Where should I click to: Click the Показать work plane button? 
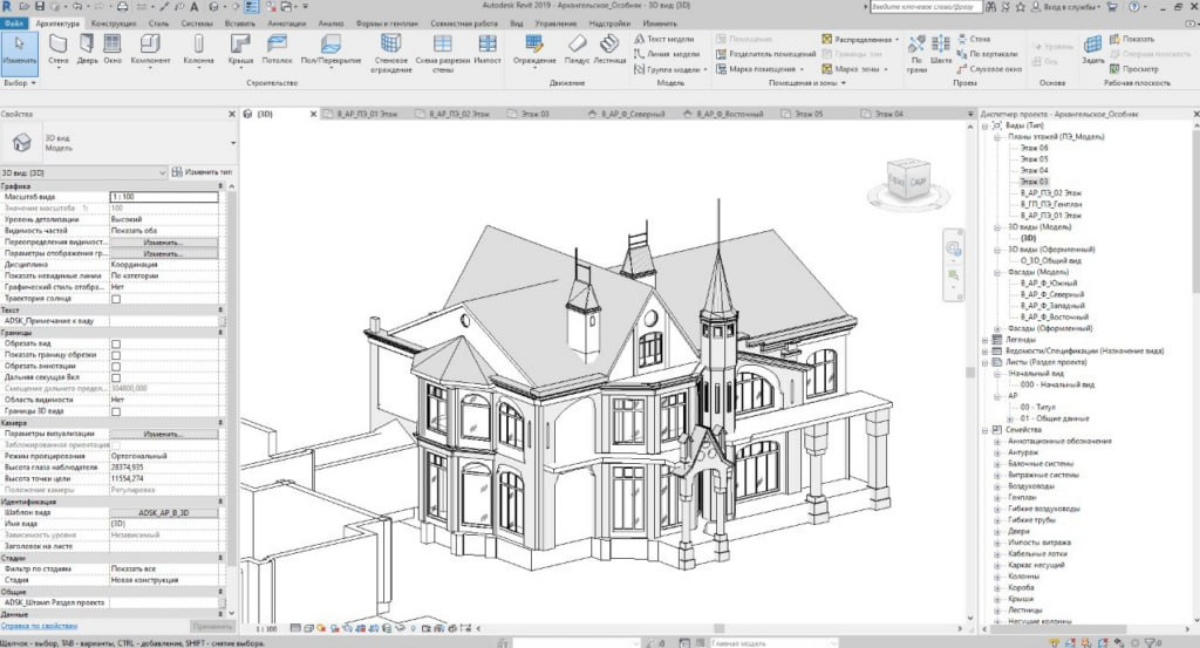(1131, 39)
